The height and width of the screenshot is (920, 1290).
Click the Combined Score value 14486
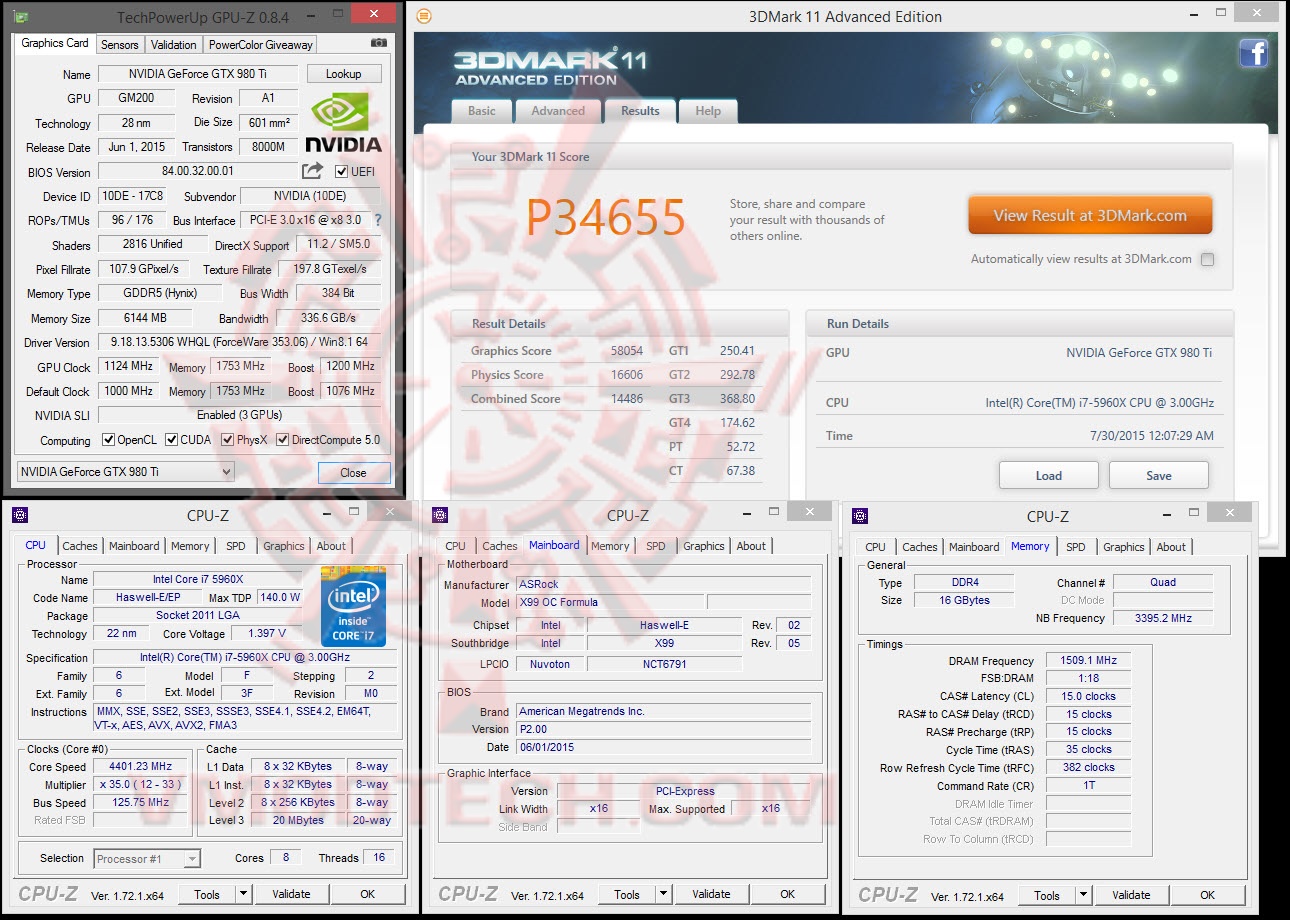pos(627,399)
